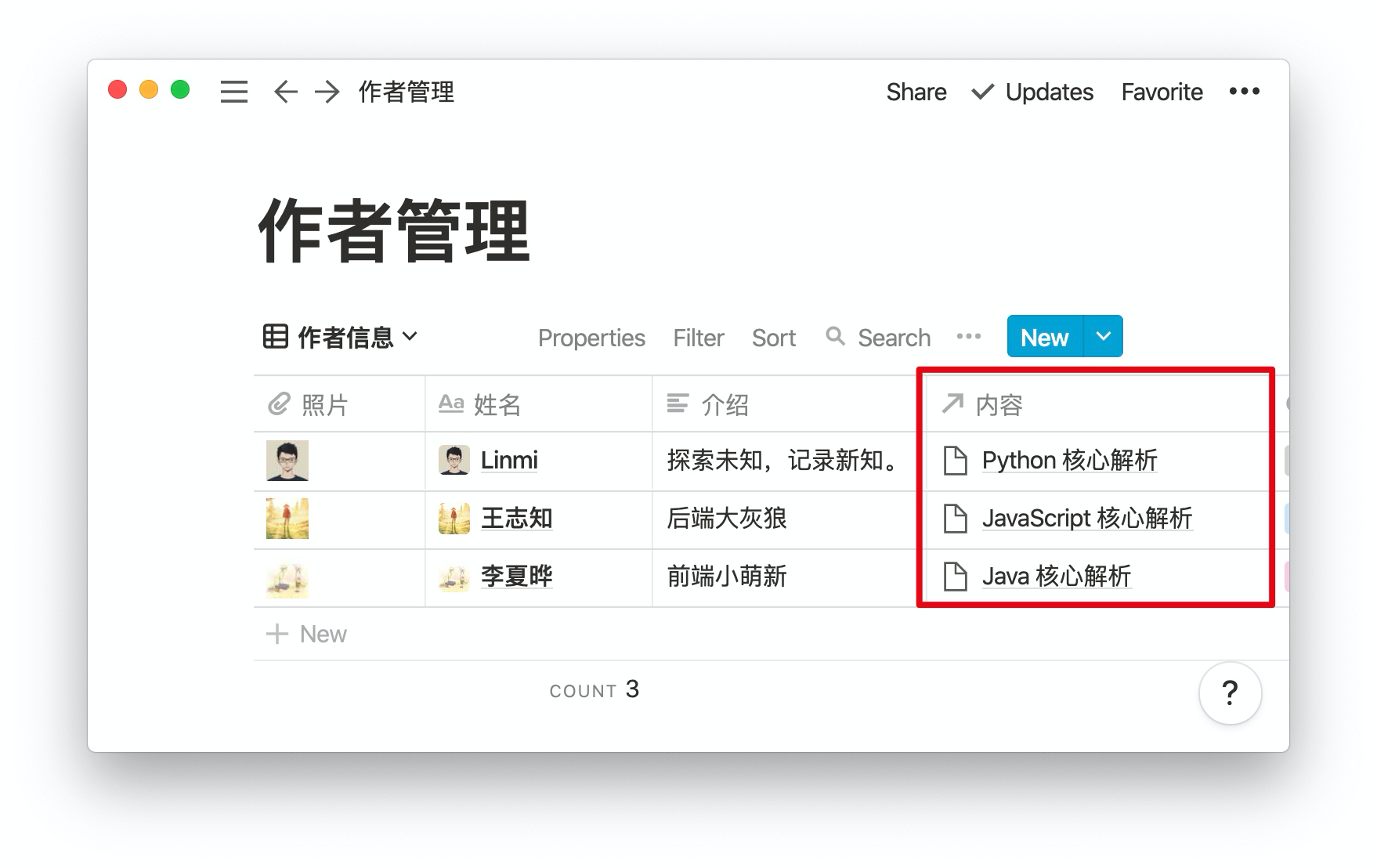Open the three-dot page options menu
Image resolution: width=1377 pixels, height=868 pixels.
pos(1245,92)
